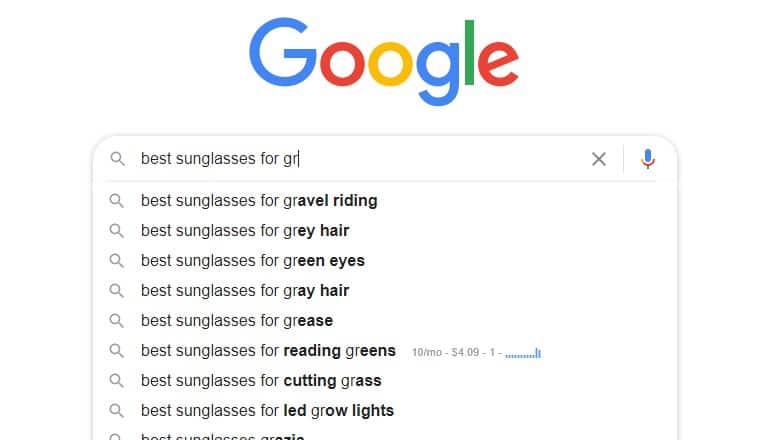The image size is (770, 440).
Task: Click the magnifier icon beside 'cutting grass'
Action: click(x=116, y=381)
